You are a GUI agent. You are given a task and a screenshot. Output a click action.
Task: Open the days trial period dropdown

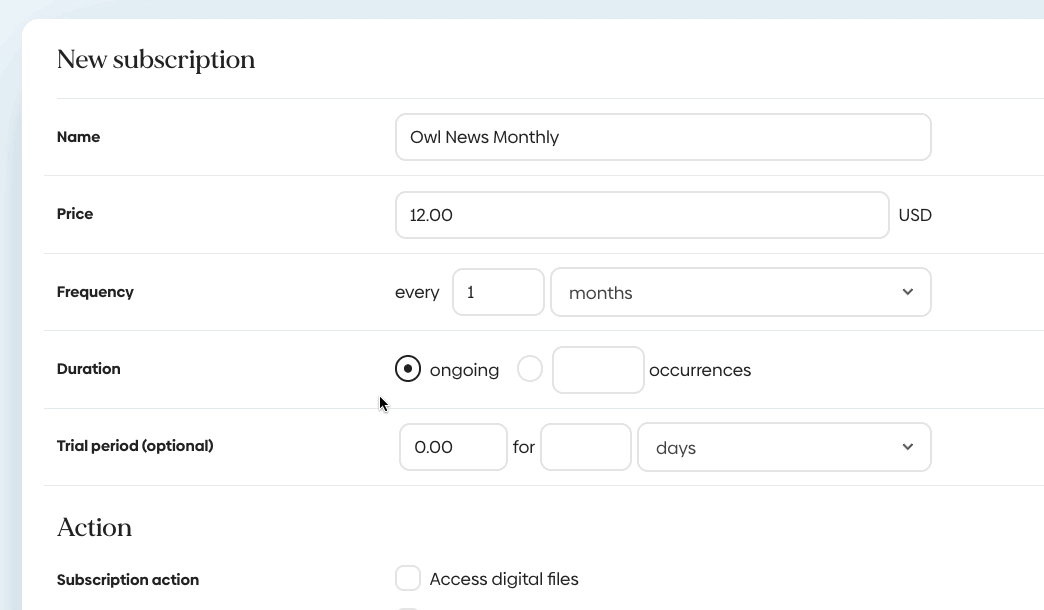pyautogui.click(x=783, y=447)
